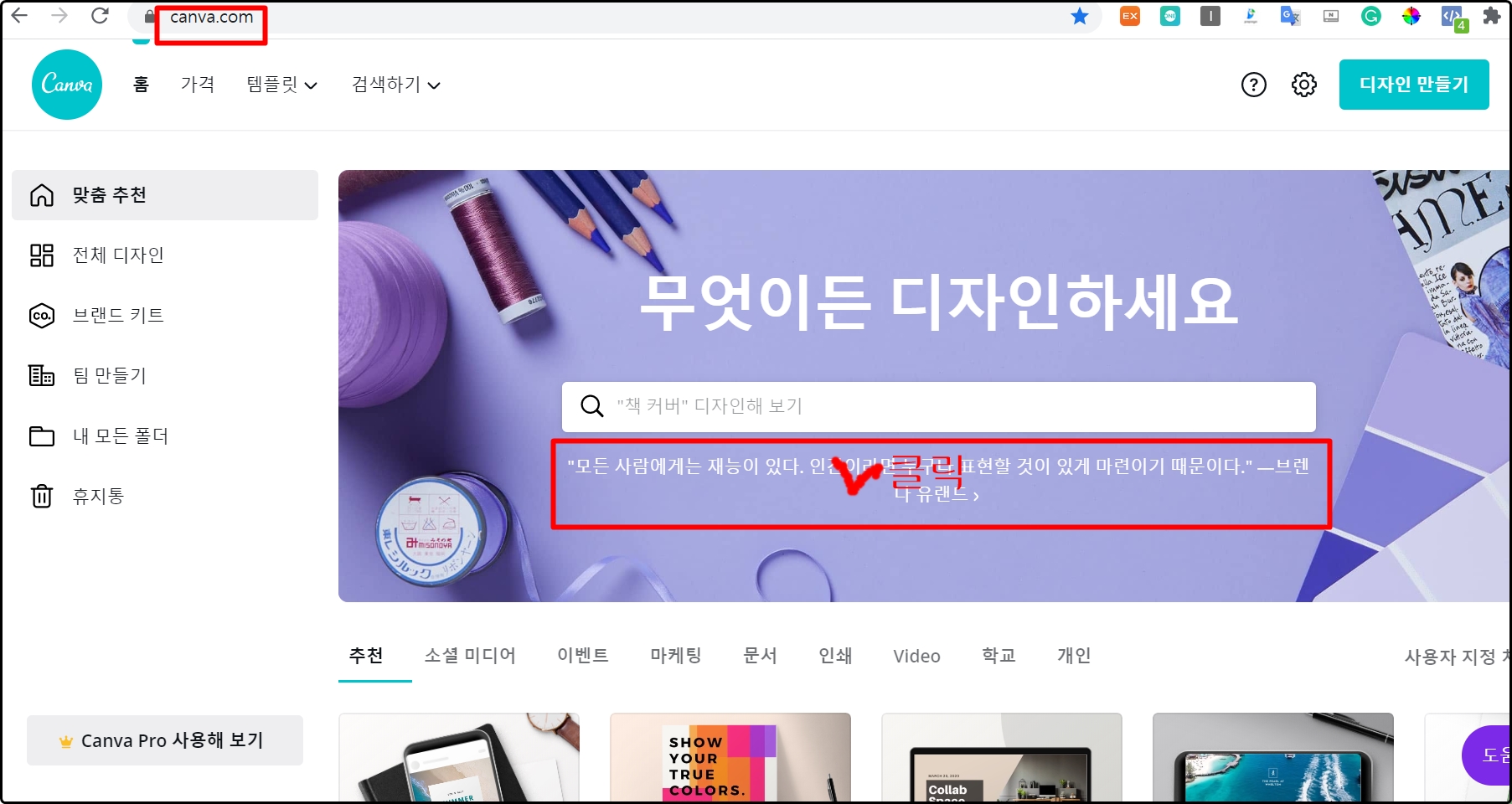Open 내 모든 폴더 in the sidebar

(x=165, y=436)
